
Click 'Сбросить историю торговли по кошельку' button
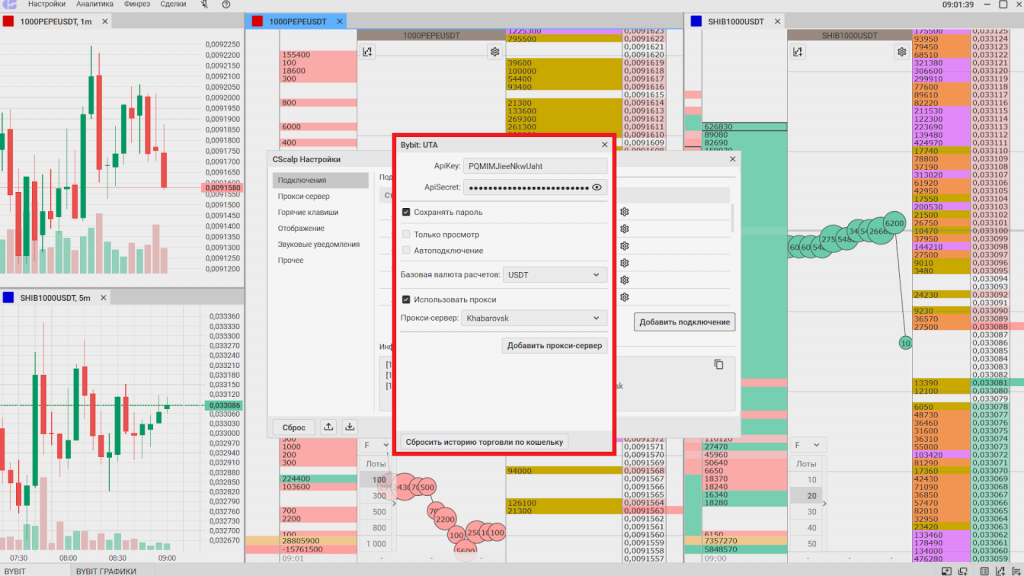click(484, 442)
